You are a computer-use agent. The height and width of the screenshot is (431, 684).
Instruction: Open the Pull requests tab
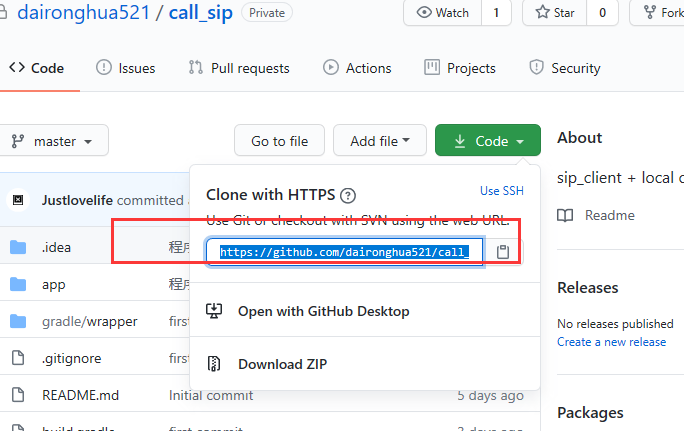[x=239, y=68]
